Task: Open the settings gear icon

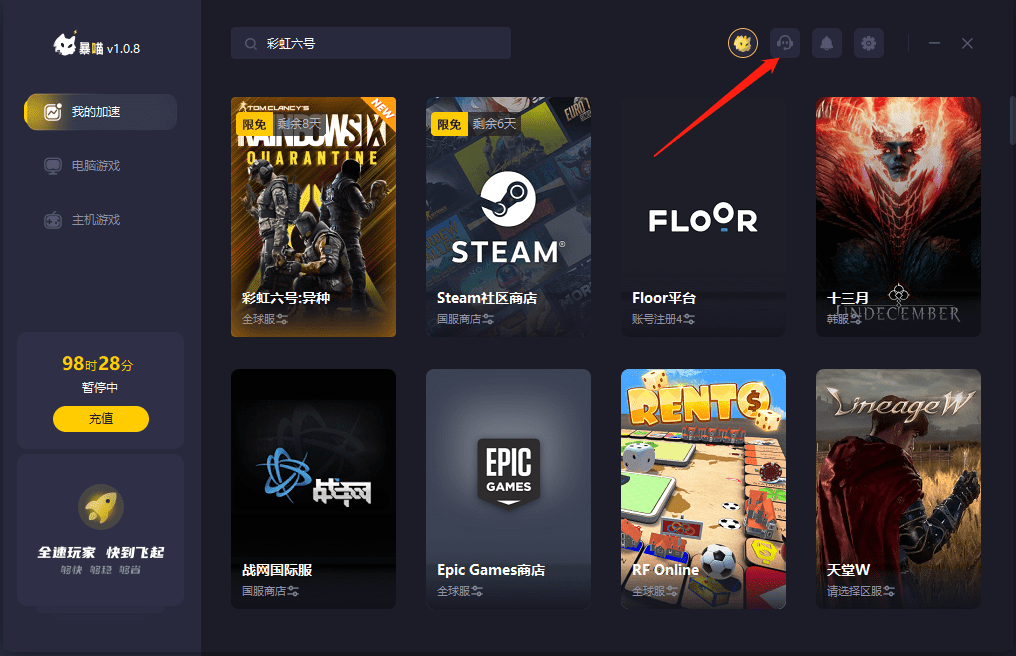Action: (x=868, y=43)
